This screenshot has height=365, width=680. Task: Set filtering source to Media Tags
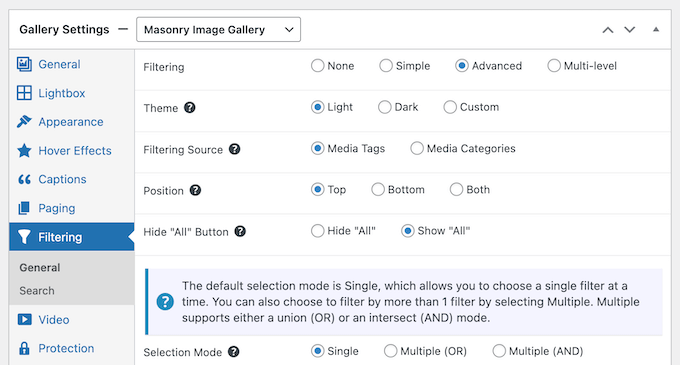(x=317, y=148)
